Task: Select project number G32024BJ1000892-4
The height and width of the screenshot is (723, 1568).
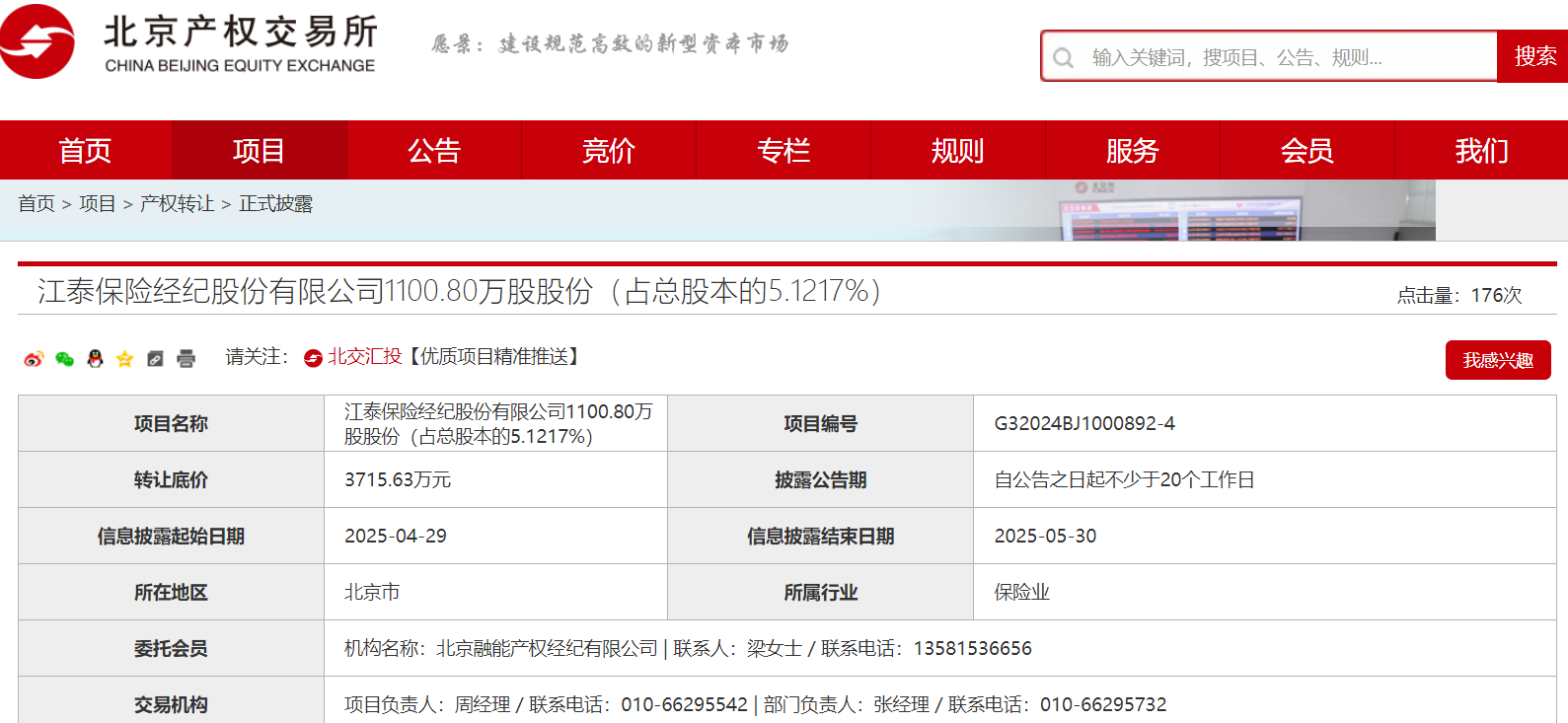Action: [x=1084, y=423]
